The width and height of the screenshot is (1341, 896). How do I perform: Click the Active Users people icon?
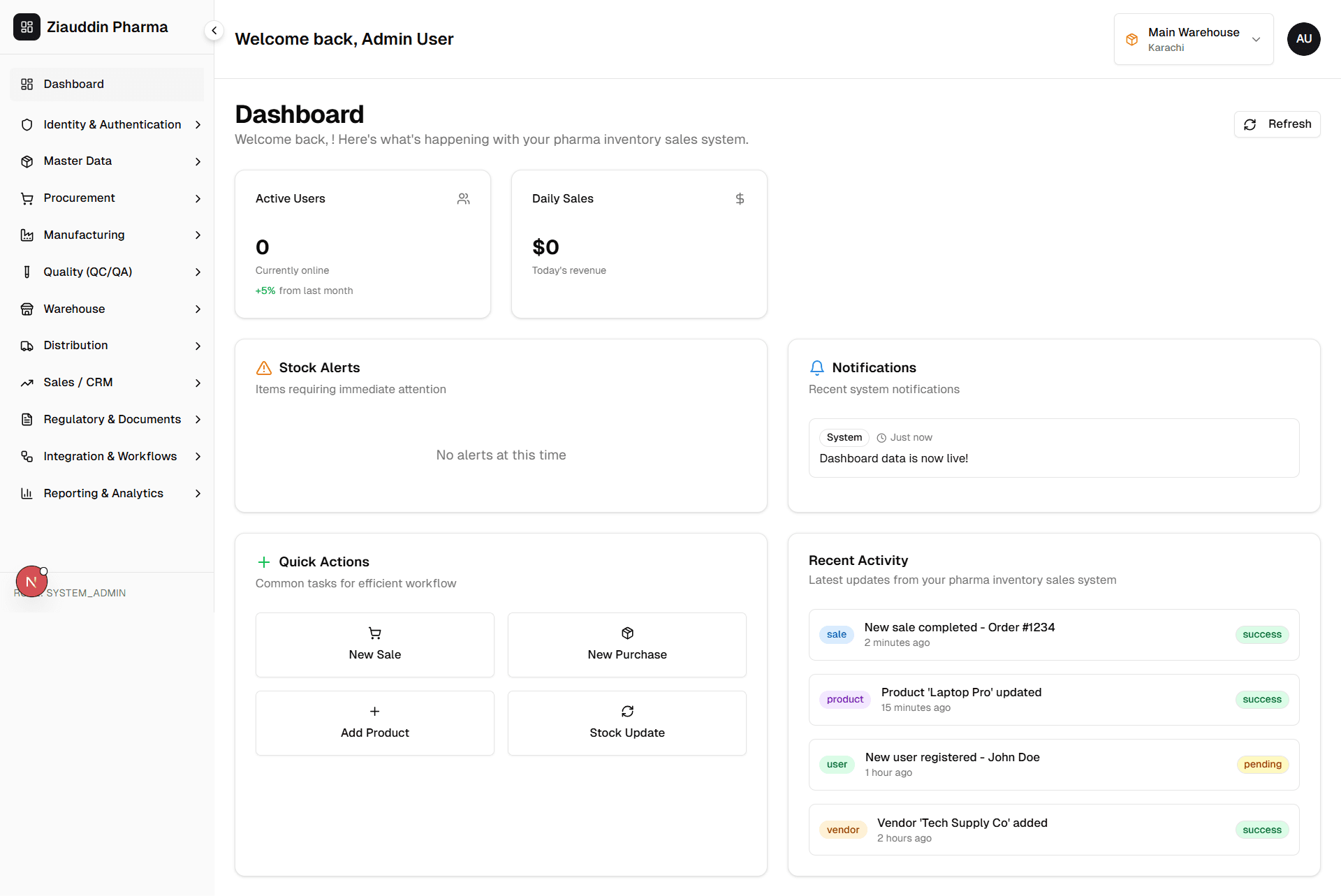click(x=463, y=198)
